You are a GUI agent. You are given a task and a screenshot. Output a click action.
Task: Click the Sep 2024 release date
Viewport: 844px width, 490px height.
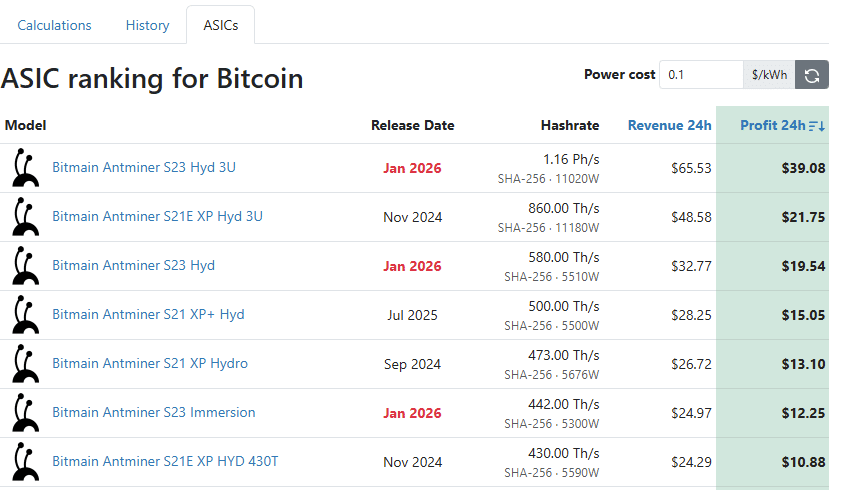click(412, 365)
